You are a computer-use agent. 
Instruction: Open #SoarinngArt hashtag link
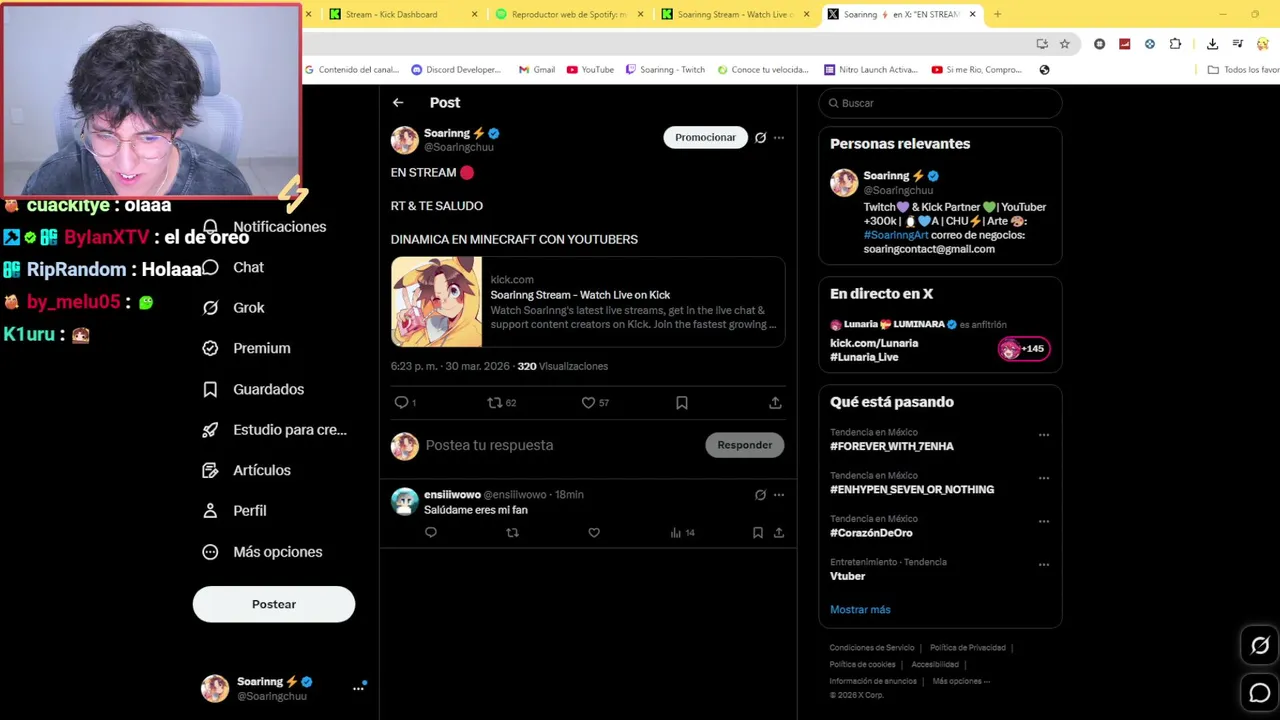pos(896,235)
